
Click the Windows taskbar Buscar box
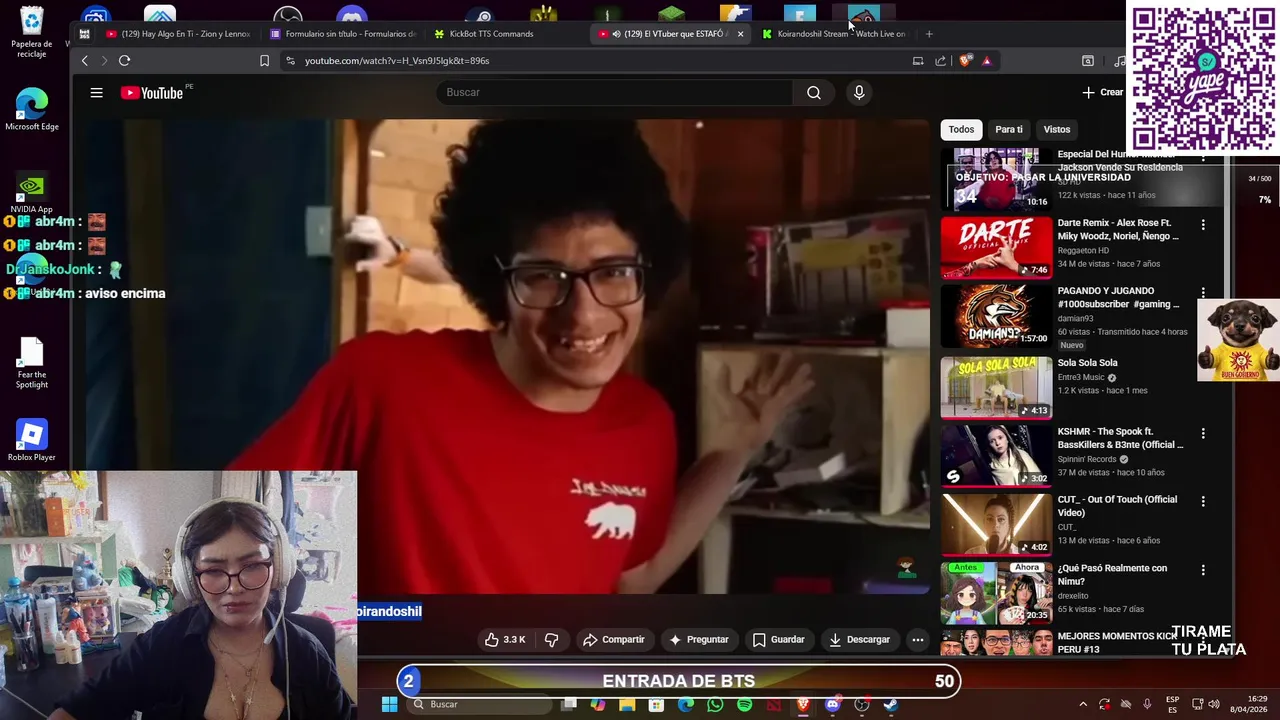click(480, 705)
